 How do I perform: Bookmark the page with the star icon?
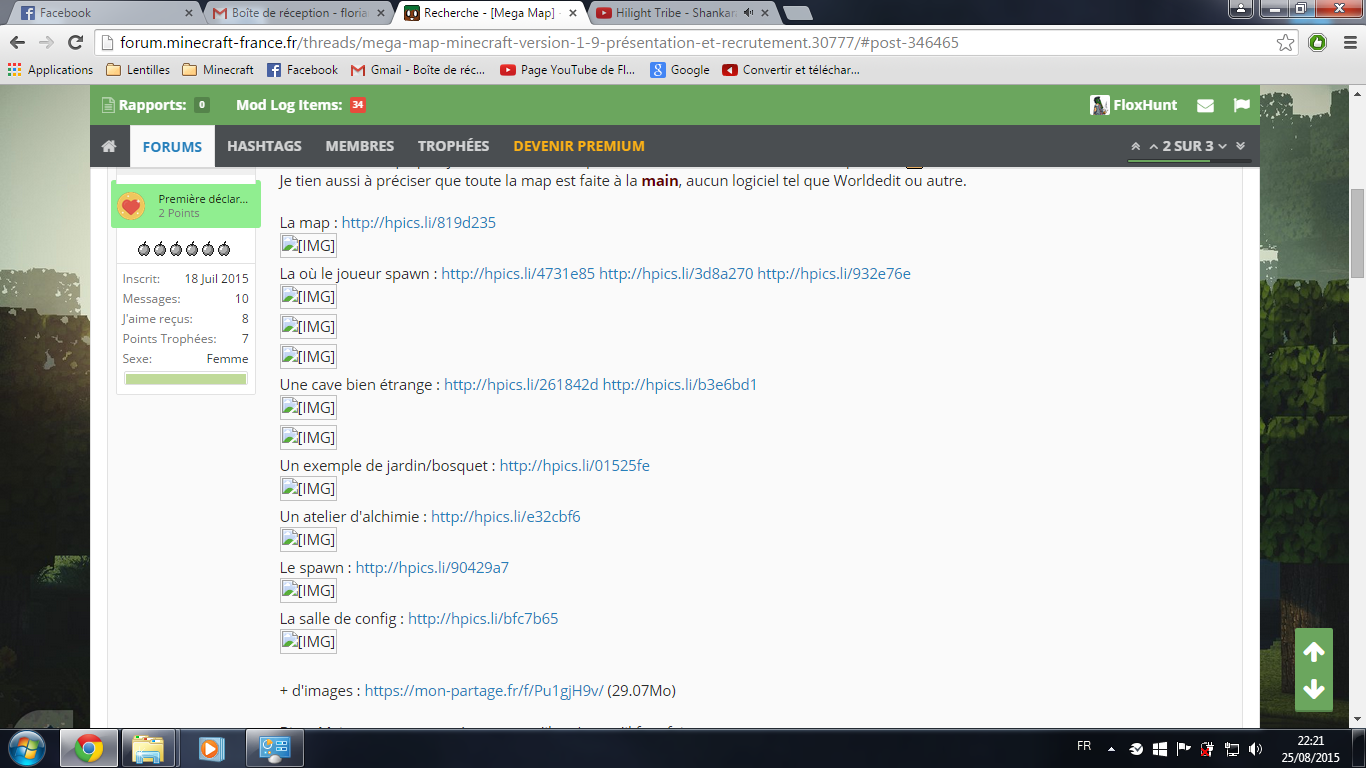[1285, 43]
